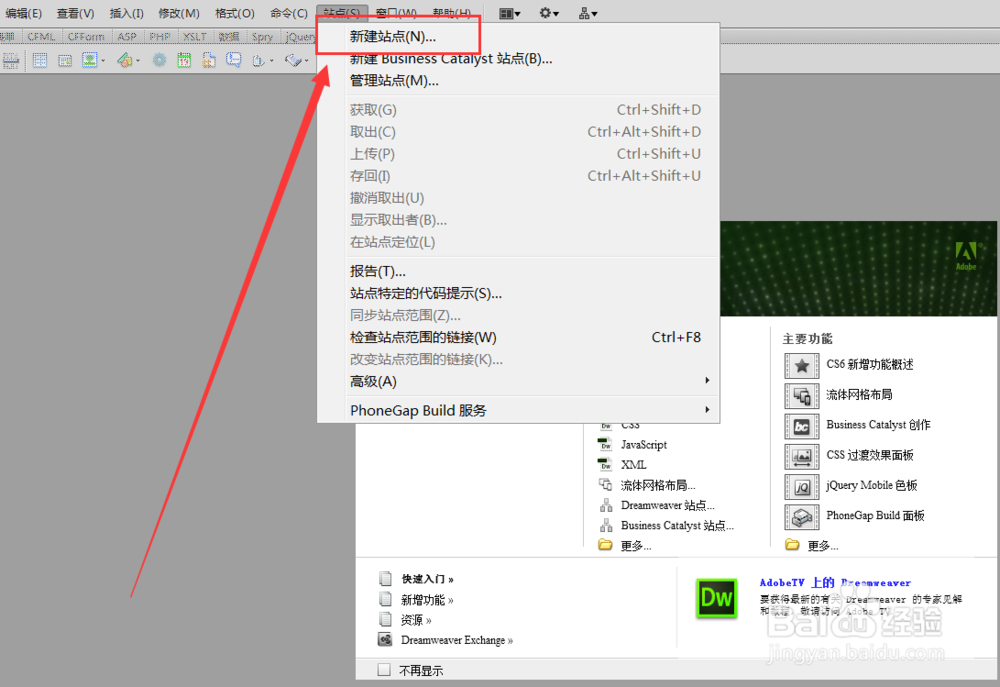Switch to the CFForm insert tab

tap(86, 37)
